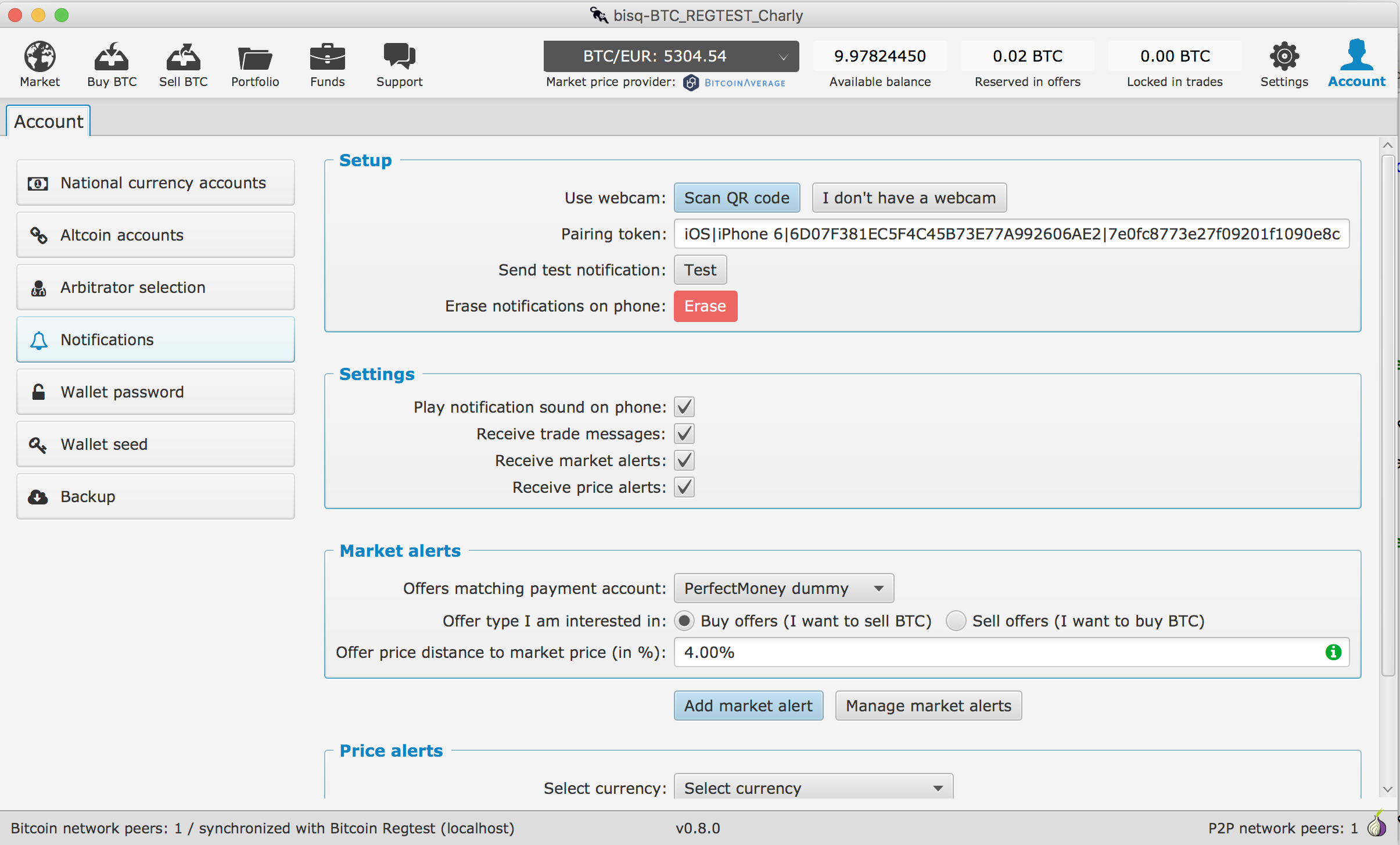This screenshot has width=1400, height=845.
Task: Open the BTC/EUR market price dropdown
Action: click(671, 56)
